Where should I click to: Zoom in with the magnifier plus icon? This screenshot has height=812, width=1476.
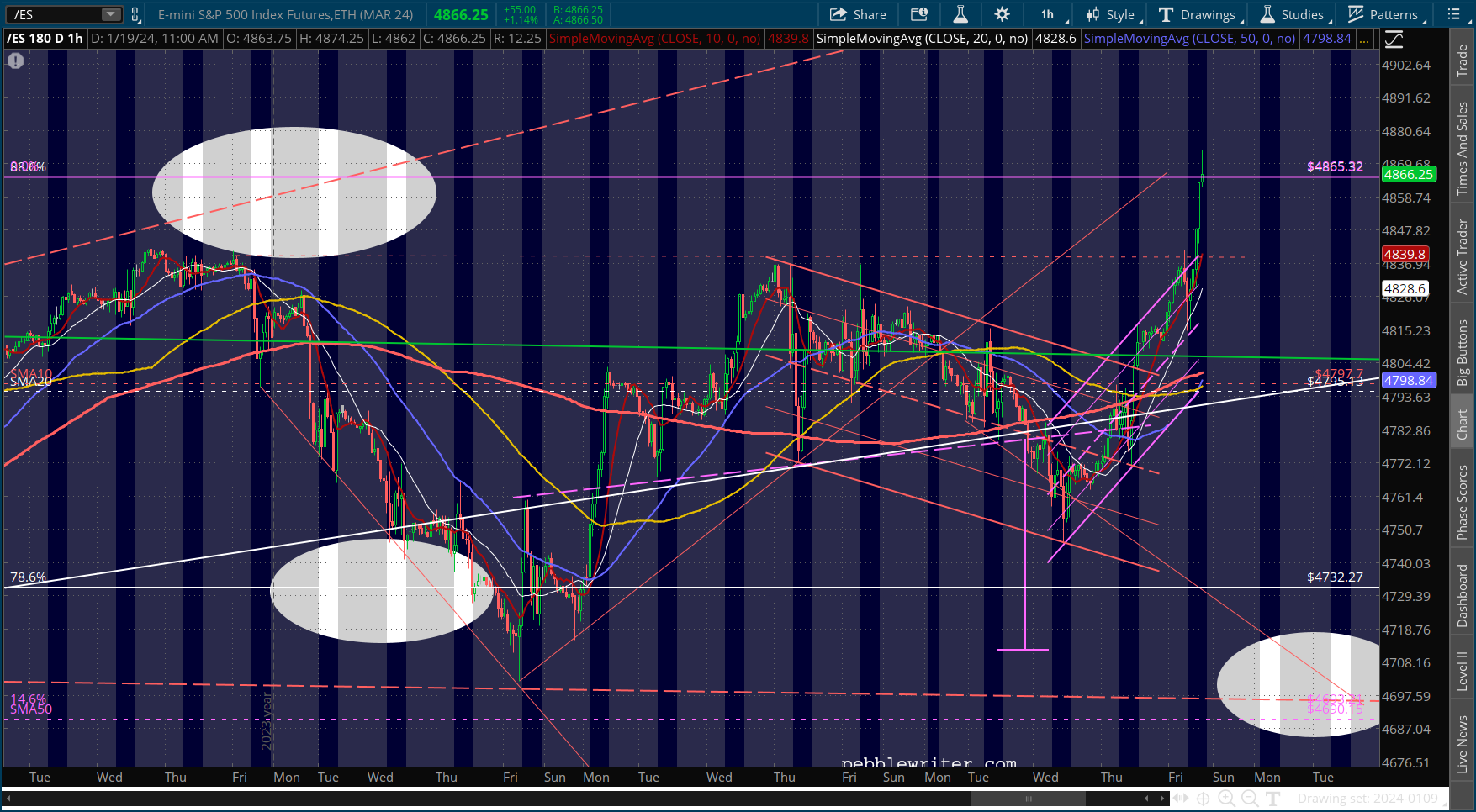coord(1226,799)
